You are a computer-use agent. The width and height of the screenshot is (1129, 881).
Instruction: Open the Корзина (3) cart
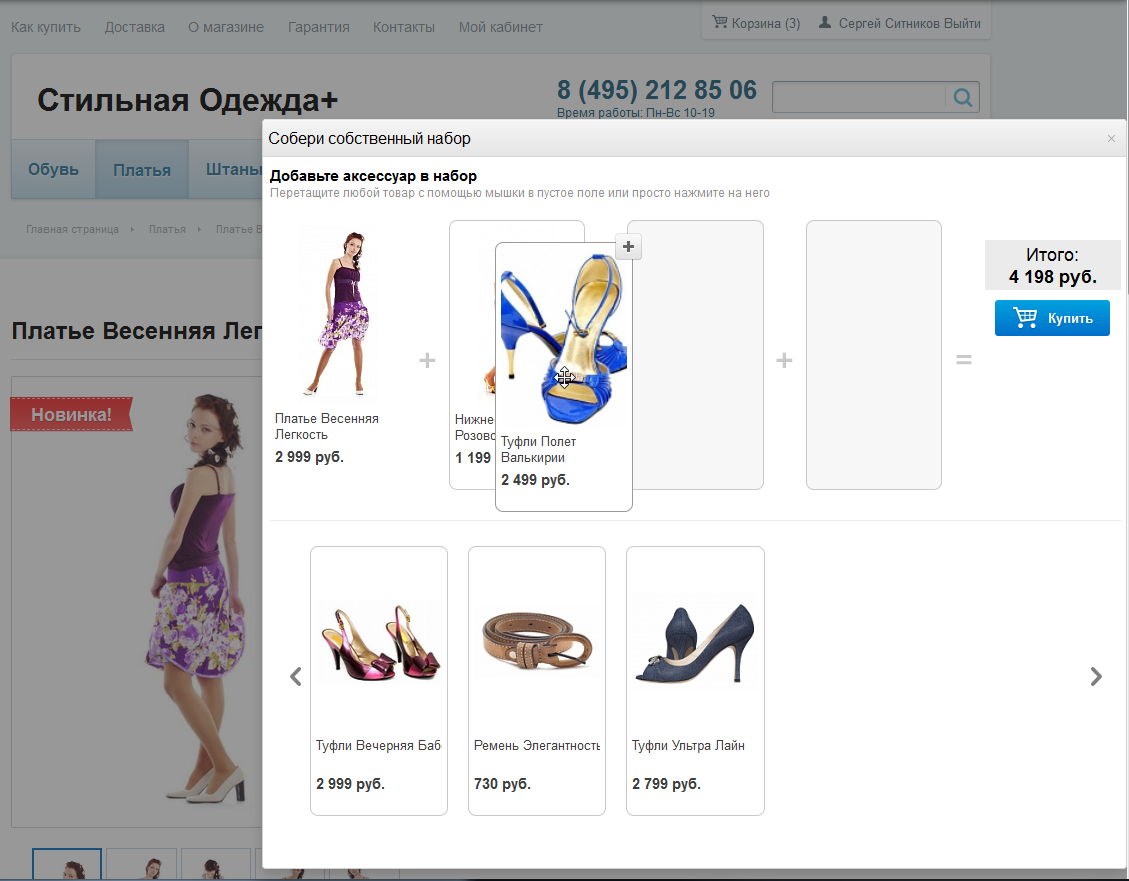[x=756, y=23]
